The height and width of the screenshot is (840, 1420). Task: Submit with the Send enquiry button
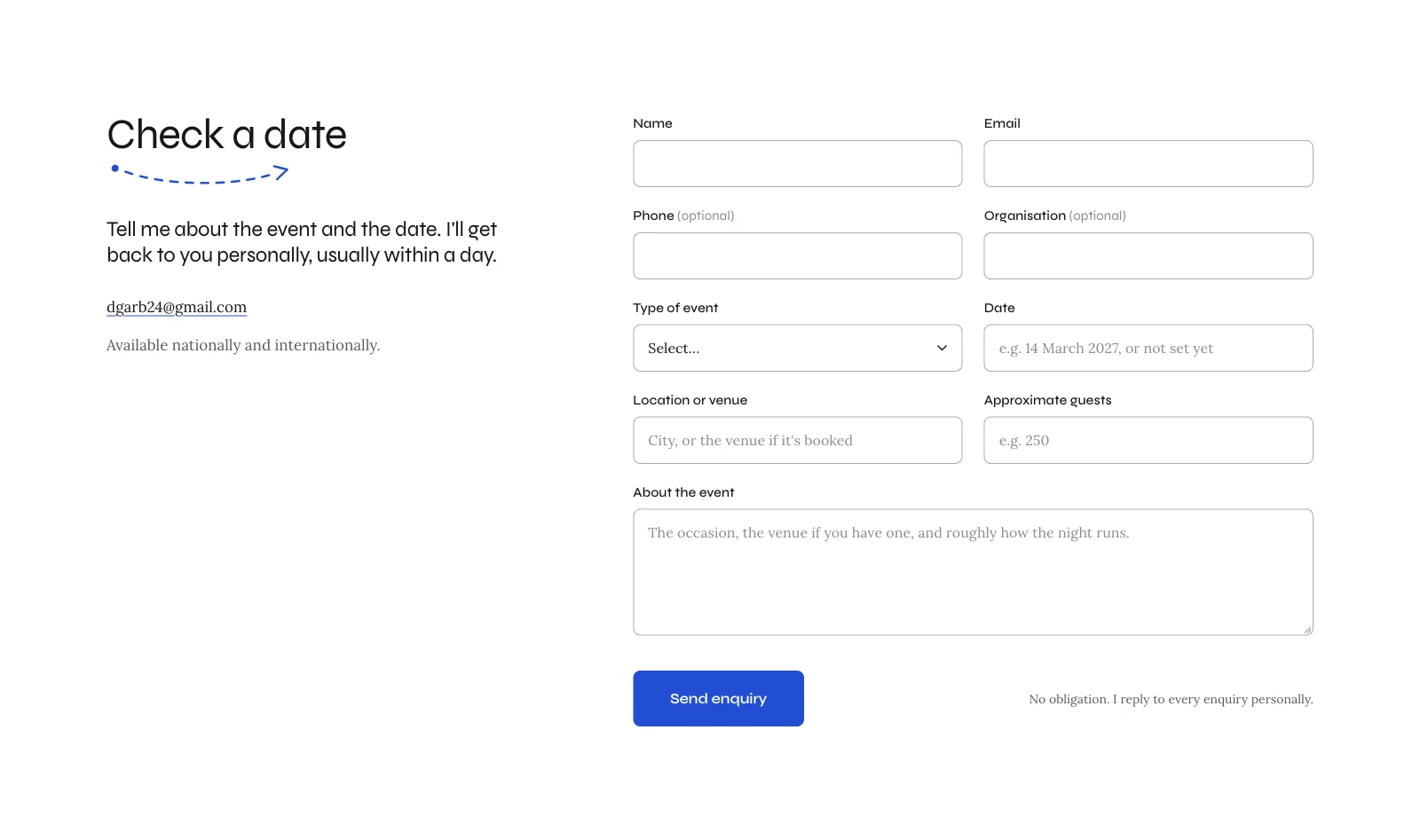(x=718, y=698)
